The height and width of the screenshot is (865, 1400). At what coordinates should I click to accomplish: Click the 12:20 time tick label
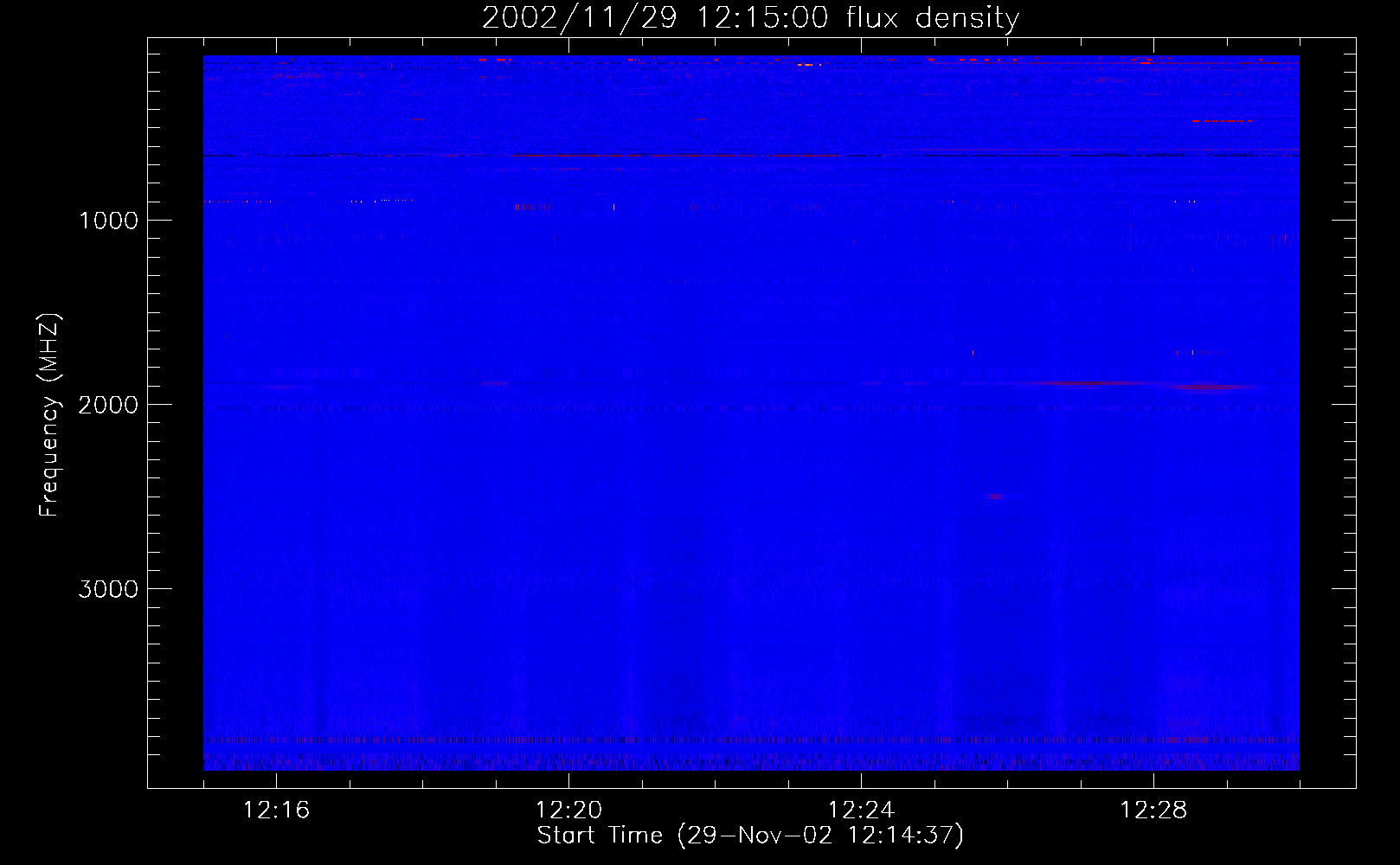pyautogui.click(x=568, y=811)
